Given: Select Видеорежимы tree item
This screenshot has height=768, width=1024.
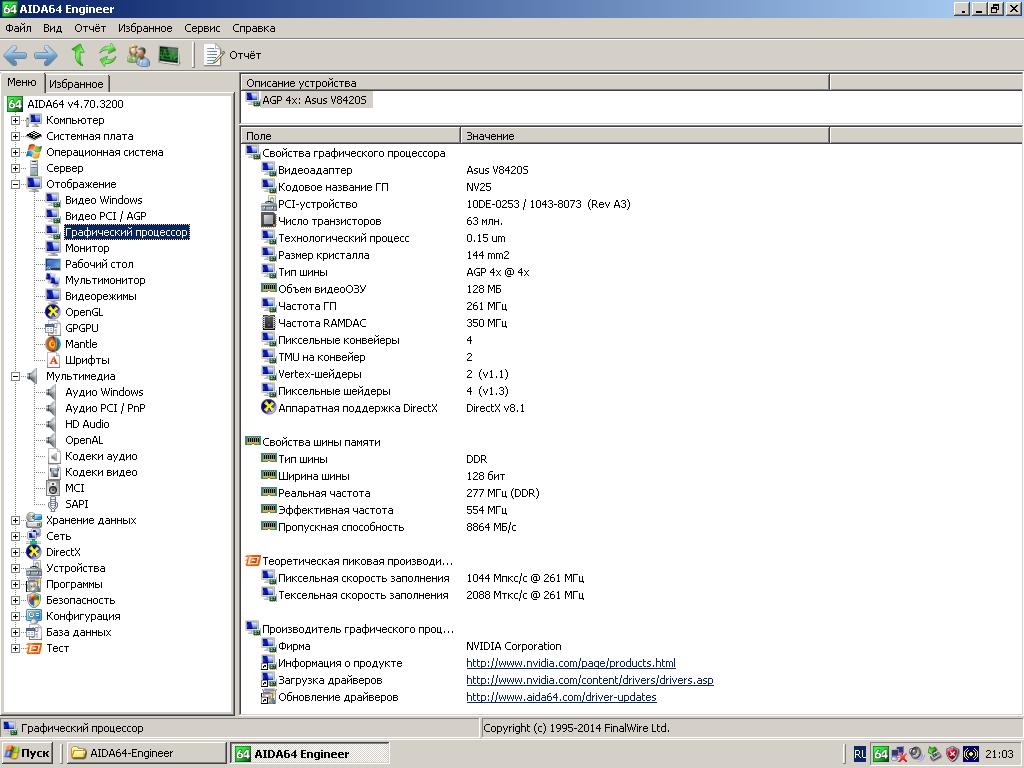Looking at the screenshot, I should [x=101, y=296].
